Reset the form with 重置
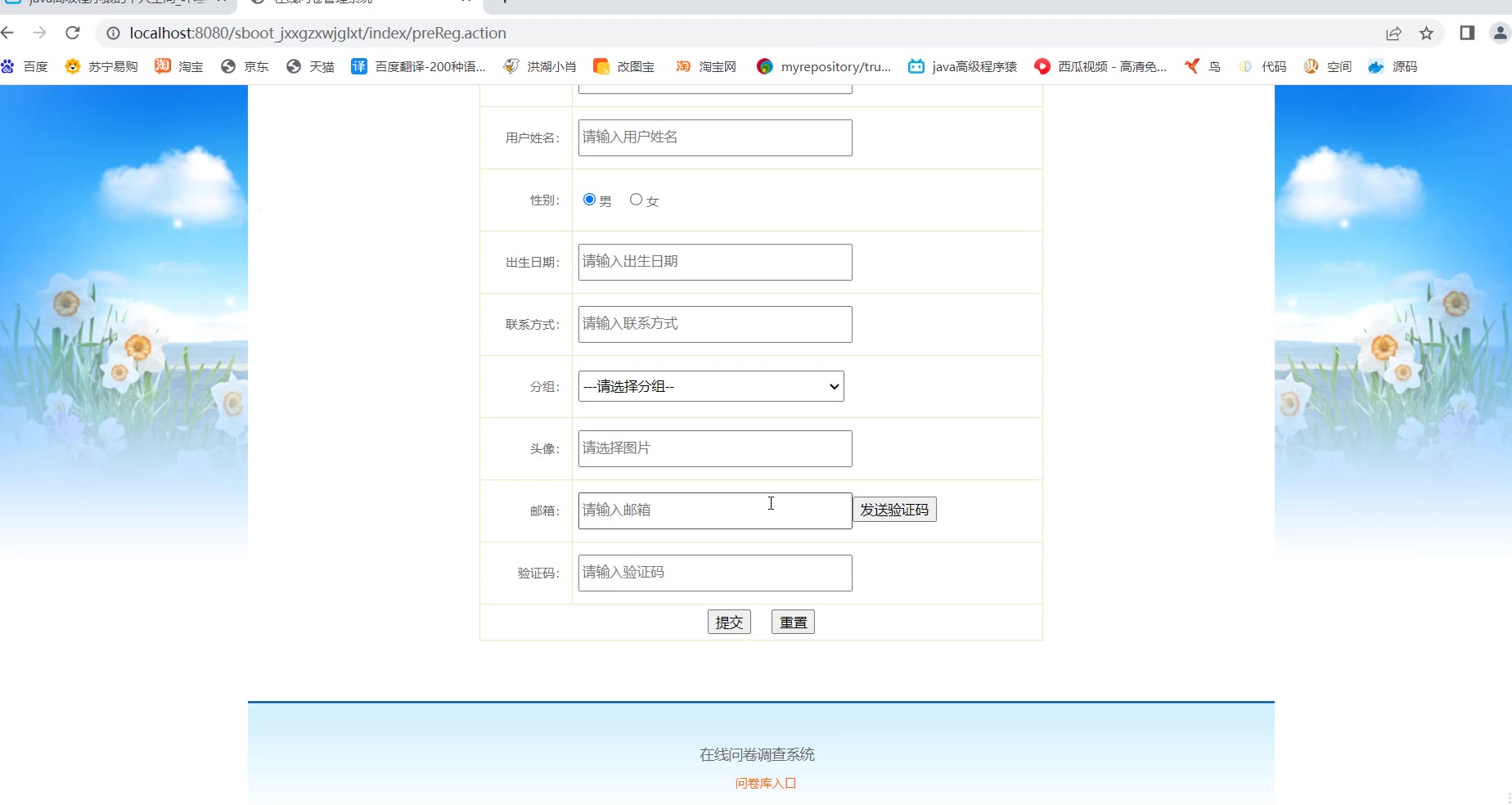The width and height of the screenshot is (1512, 805). coord(793,623)
